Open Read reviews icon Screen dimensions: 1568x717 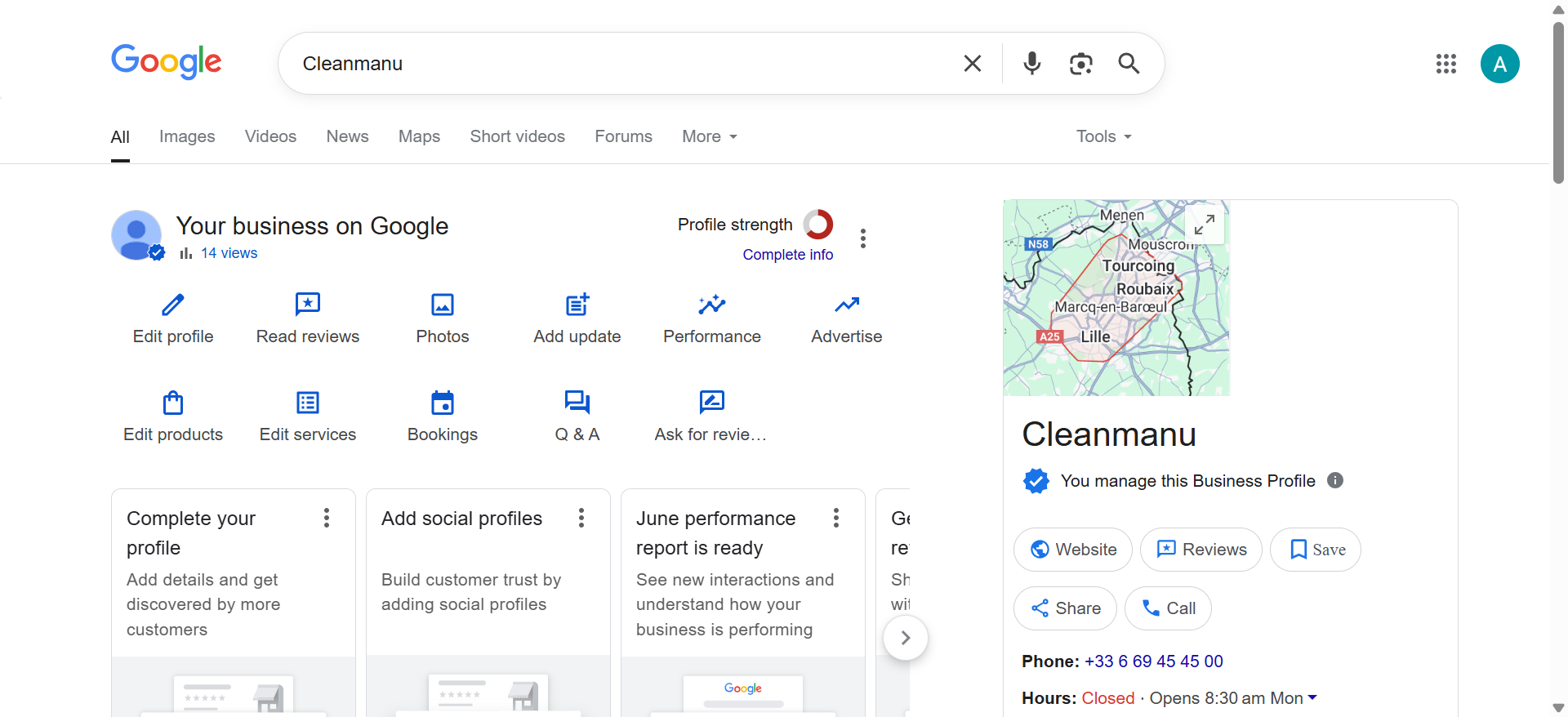click(x=308, y=305)
